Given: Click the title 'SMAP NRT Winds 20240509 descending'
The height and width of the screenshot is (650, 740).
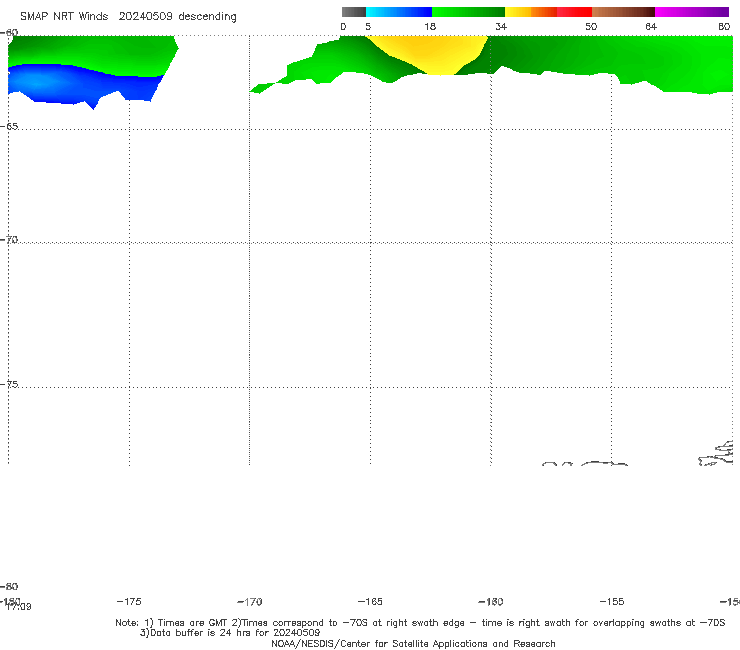Looking at the screenshot, I should click(128, 17).
